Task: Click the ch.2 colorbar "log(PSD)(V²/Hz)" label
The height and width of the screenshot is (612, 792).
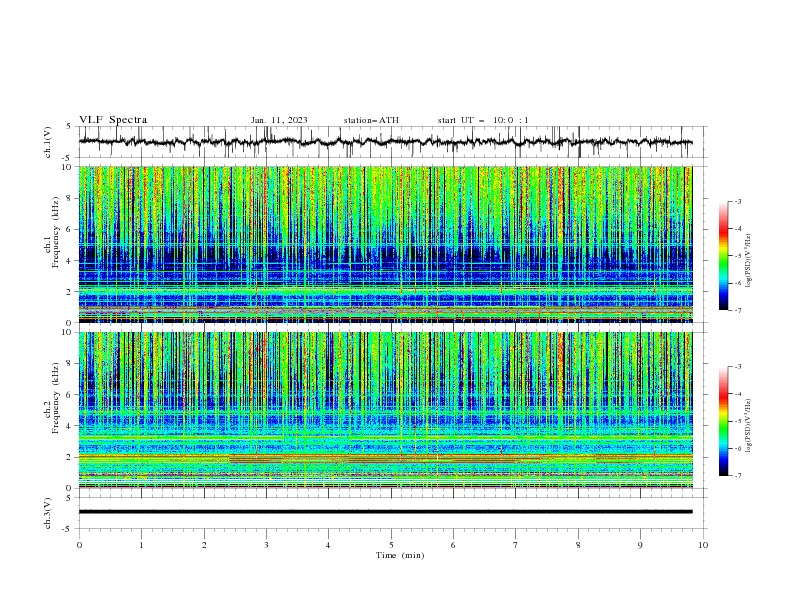Action: tap(749, 426)
